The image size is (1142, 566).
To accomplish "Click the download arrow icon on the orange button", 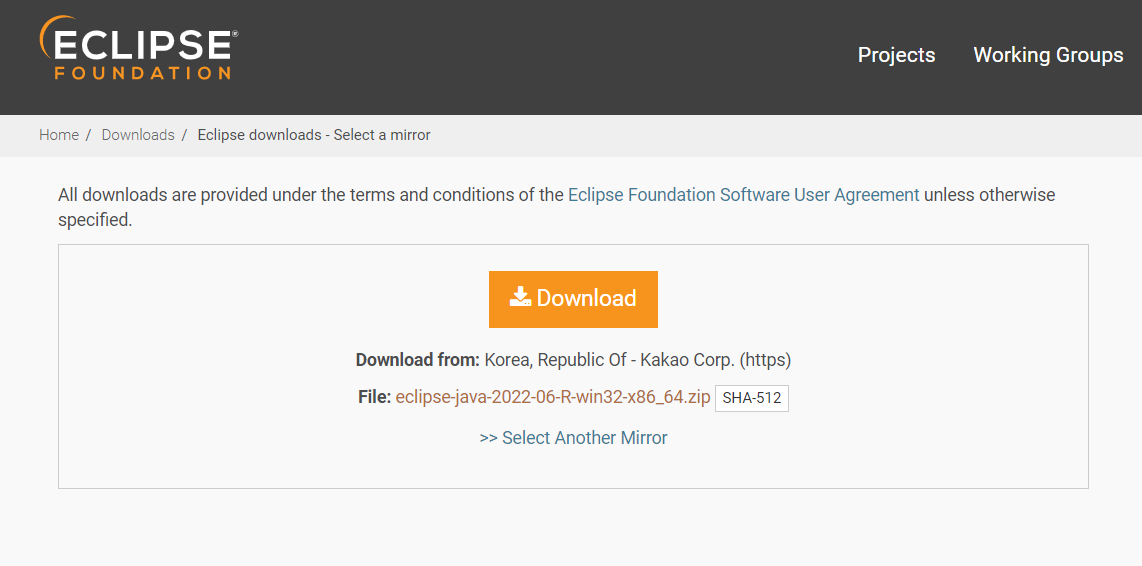I will [x=520, y=296].
